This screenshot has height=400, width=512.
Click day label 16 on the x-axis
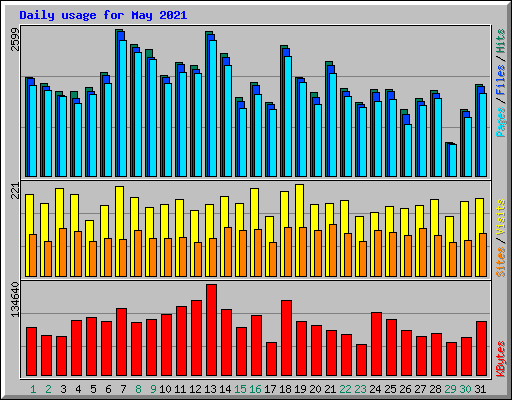[255, 389]
